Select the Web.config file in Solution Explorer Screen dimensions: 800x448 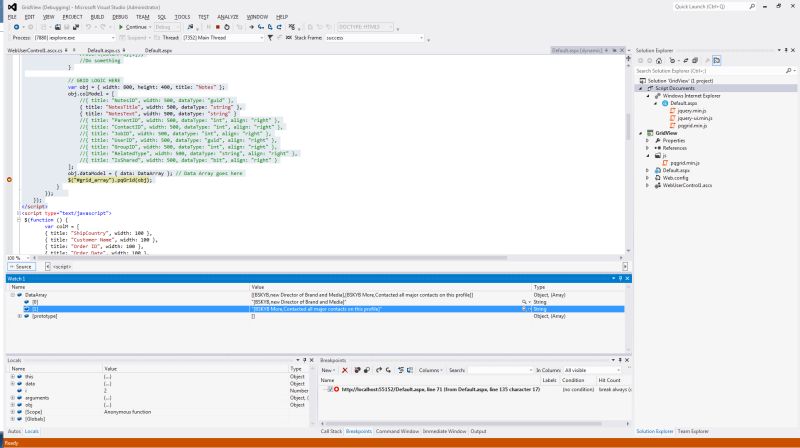[676, 178]
